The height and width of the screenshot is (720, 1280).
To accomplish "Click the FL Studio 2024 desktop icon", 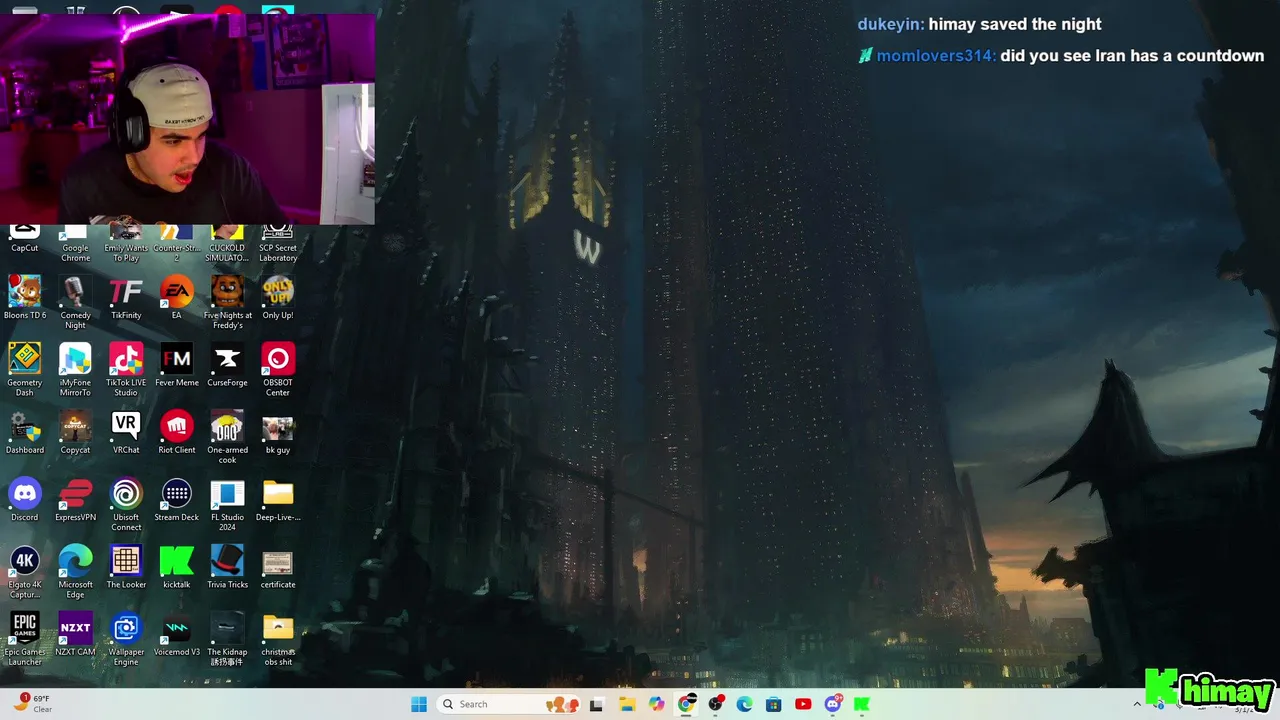I will [x=227, y=505].
